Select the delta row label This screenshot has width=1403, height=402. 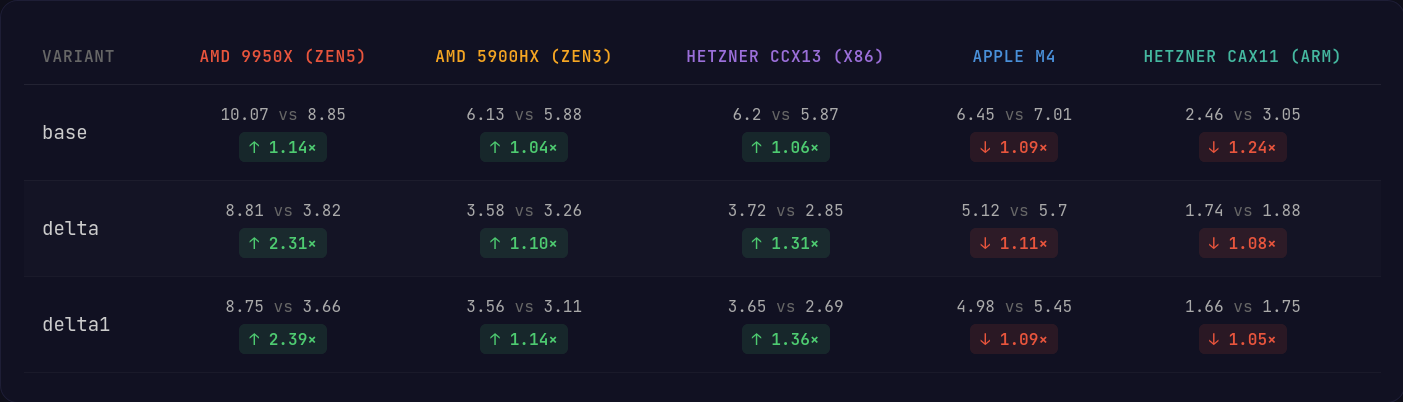[x=70, y=228]
